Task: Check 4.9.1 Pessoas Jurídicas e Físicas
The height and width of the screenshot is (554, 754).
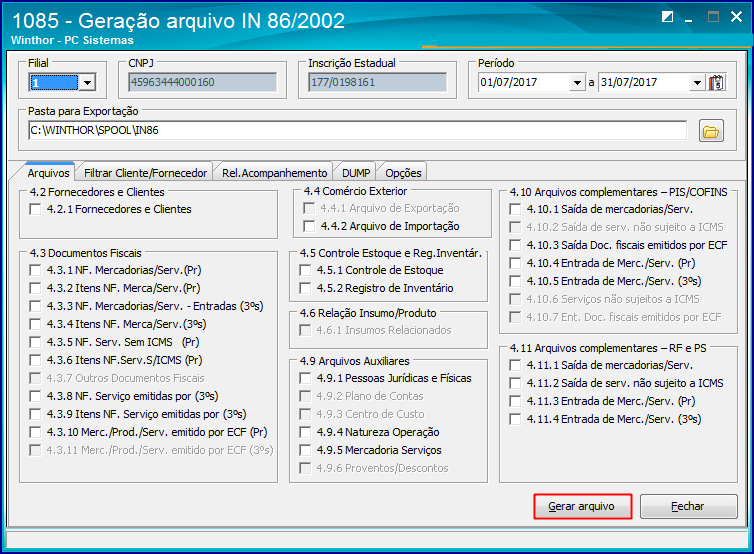Action: point(305,378)
